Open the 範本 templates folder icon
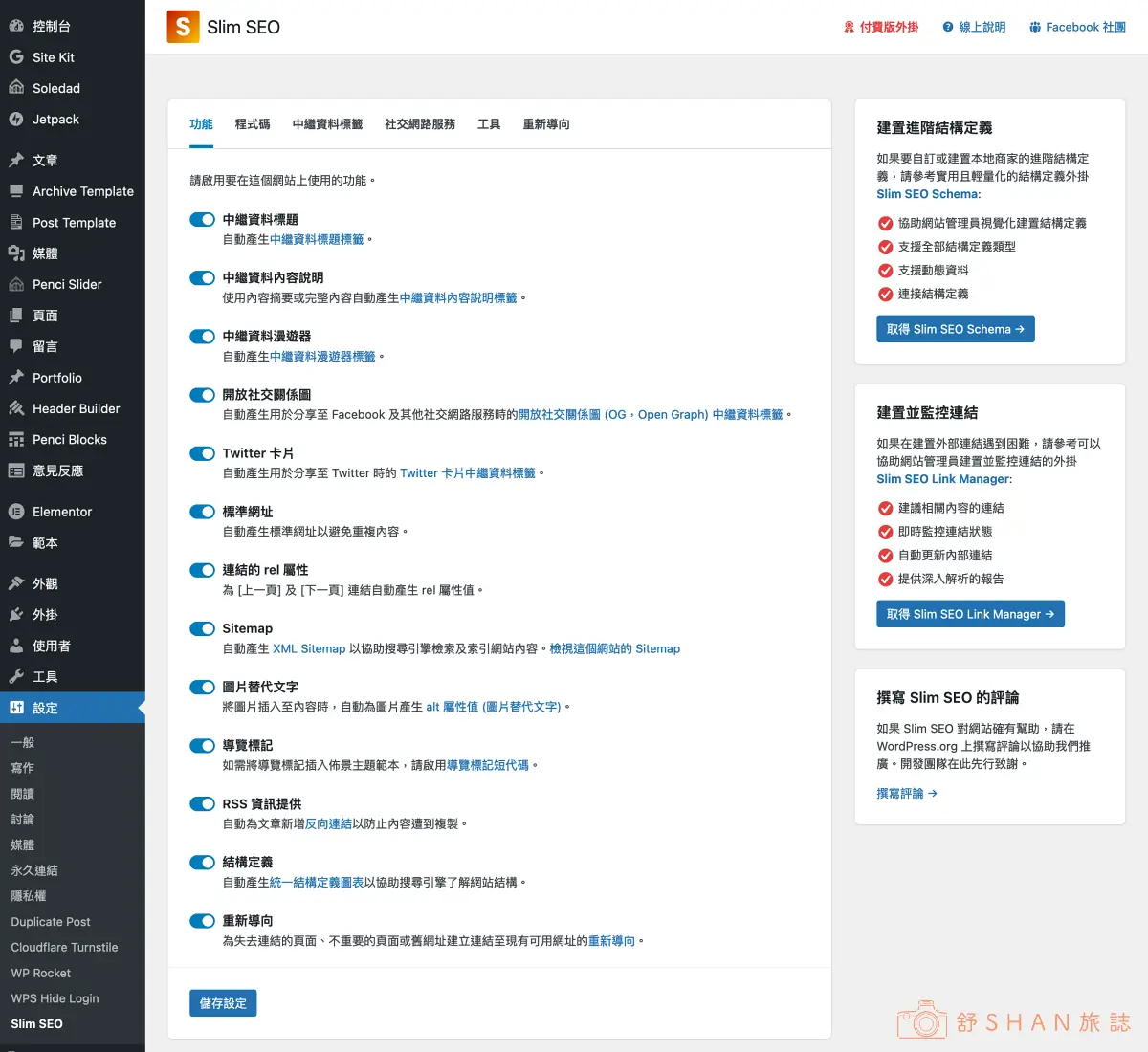Image resolution: width=1148 pixels, height=1052 pixels. pyautogui.click(x=16, y=542)
